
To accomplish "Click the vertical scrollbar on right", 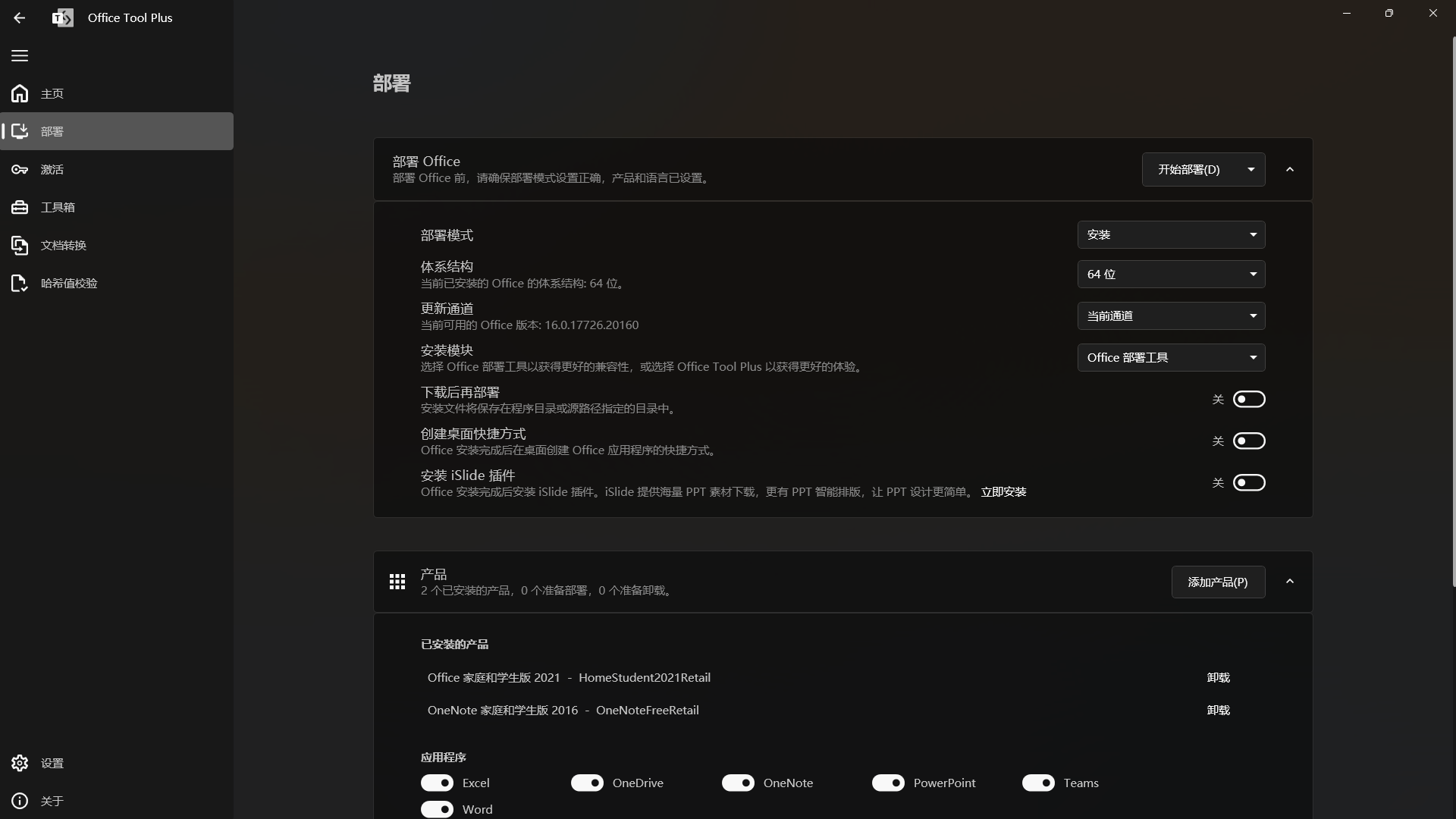I will pos(1453,311).
